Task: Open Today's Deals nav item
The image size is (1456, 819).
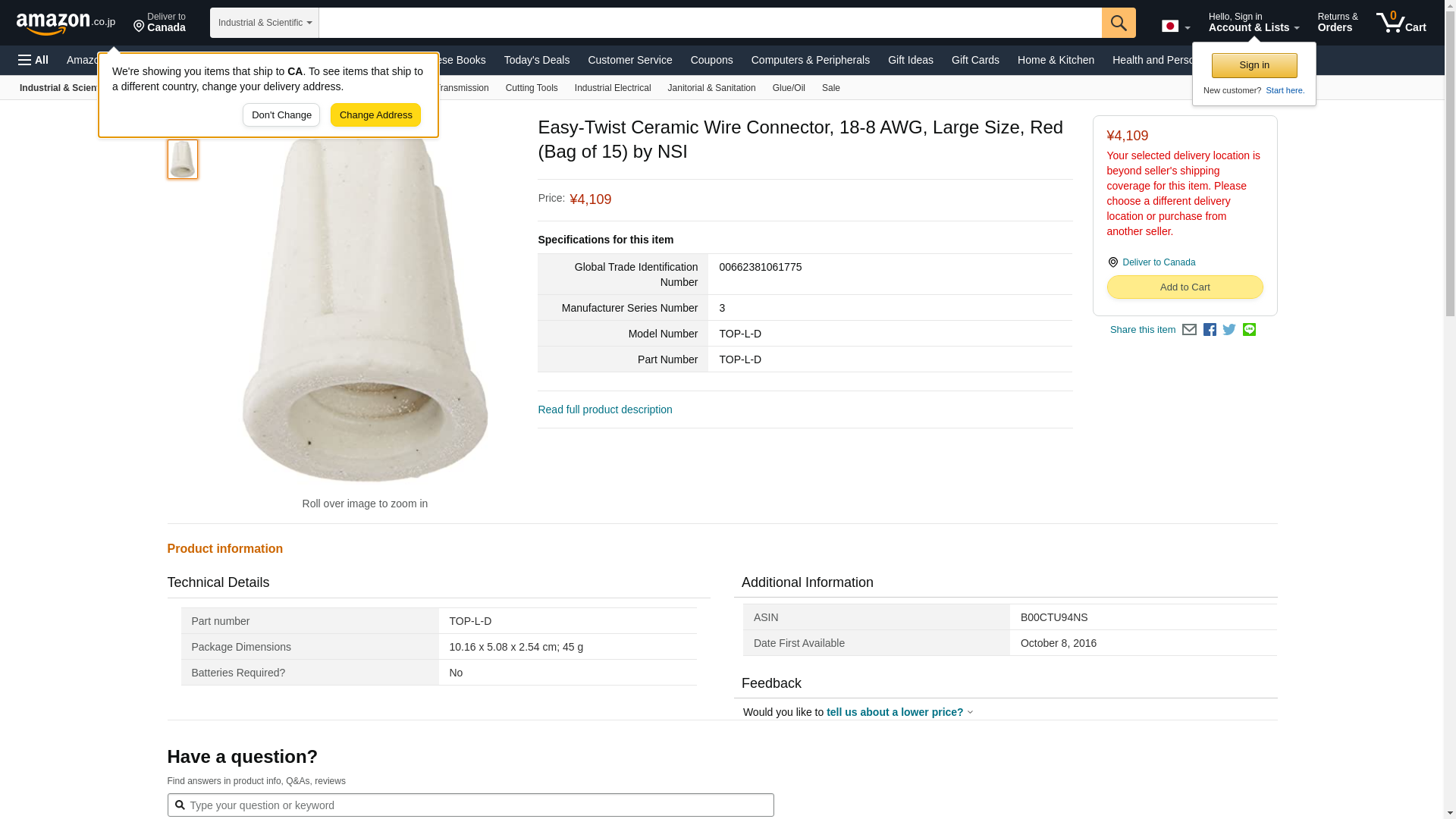Action: point(536,60)
